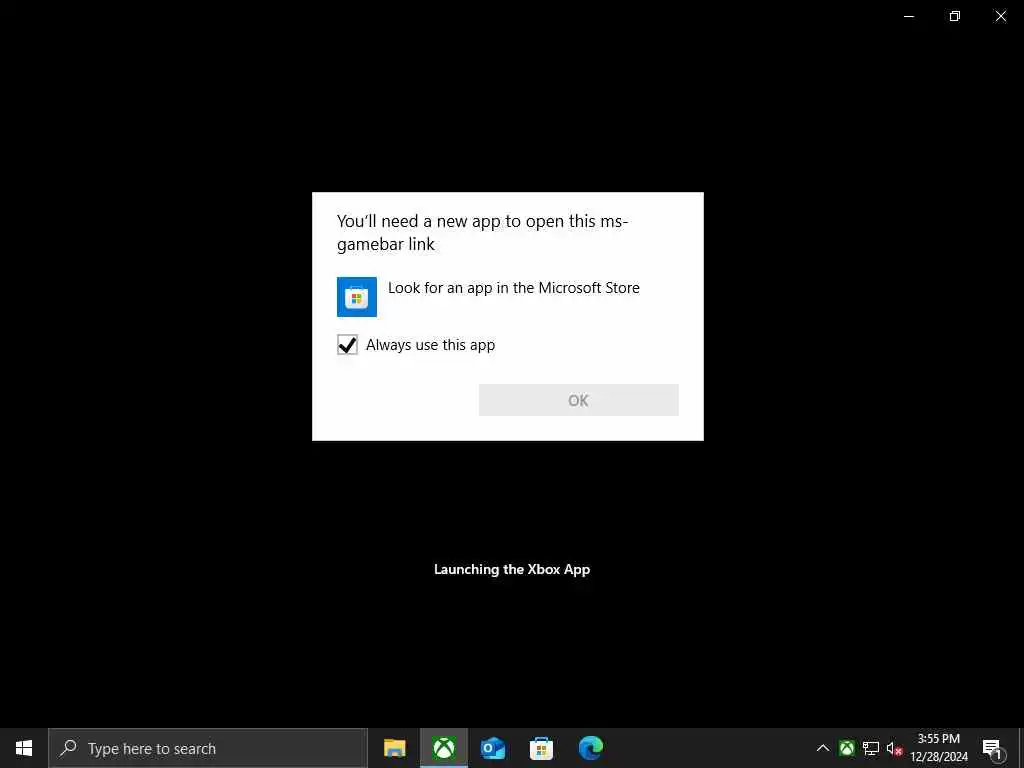This screenshot has width=1024, height=768.
Task: Open File Explorer from the taskbar
Action: [394, 748]
